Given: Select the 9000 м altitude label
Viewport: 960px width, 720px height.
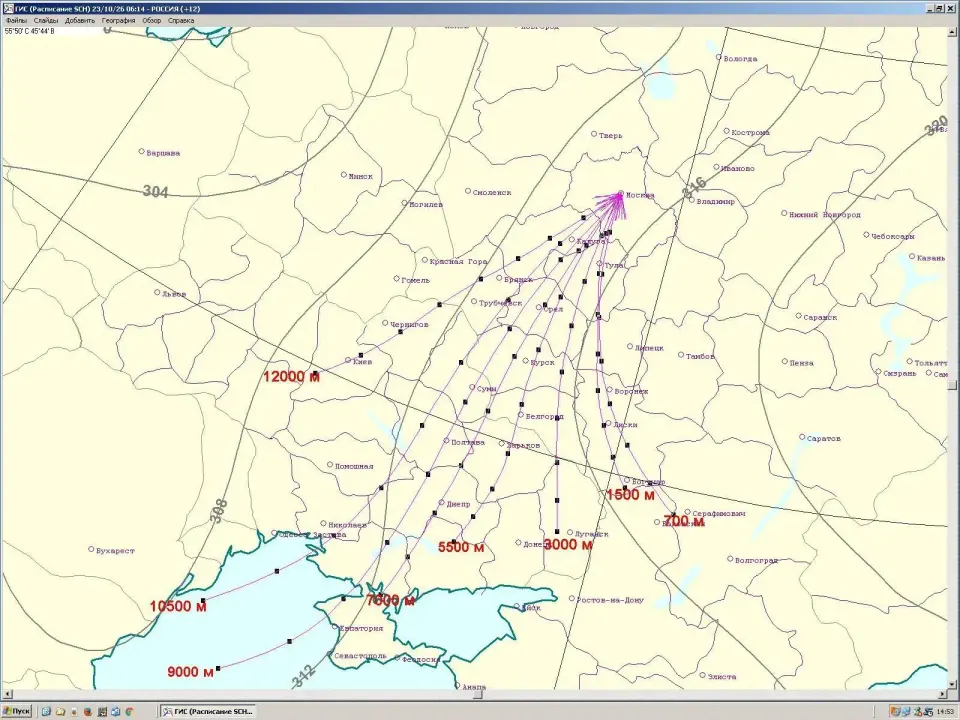Looking at the screenshot, I should pos(190,672).
